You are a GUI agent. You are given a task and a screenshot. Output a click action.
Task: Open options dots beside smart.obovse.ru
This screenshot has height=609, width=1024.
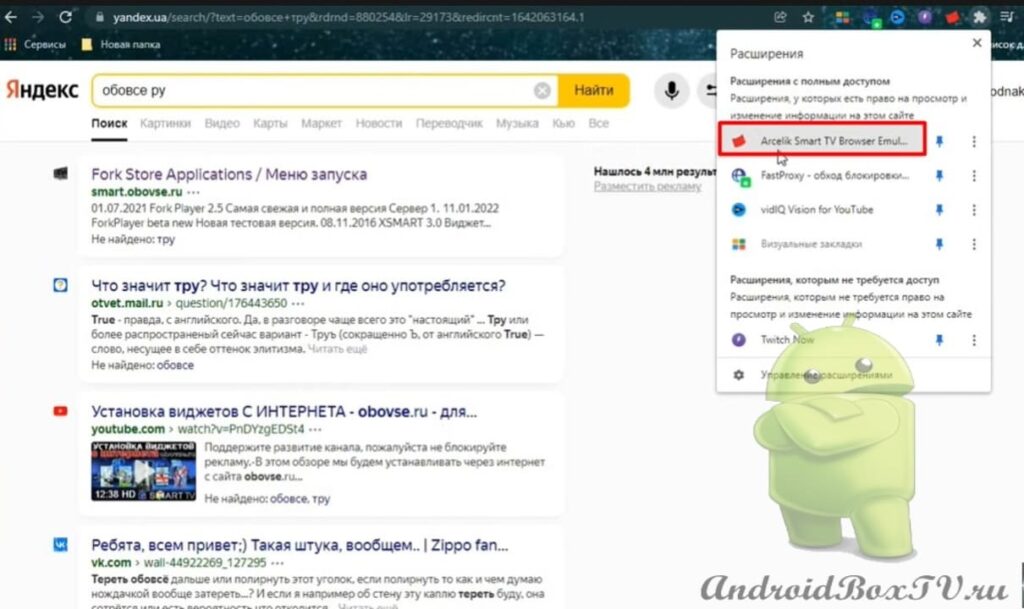tap(193, 193)
